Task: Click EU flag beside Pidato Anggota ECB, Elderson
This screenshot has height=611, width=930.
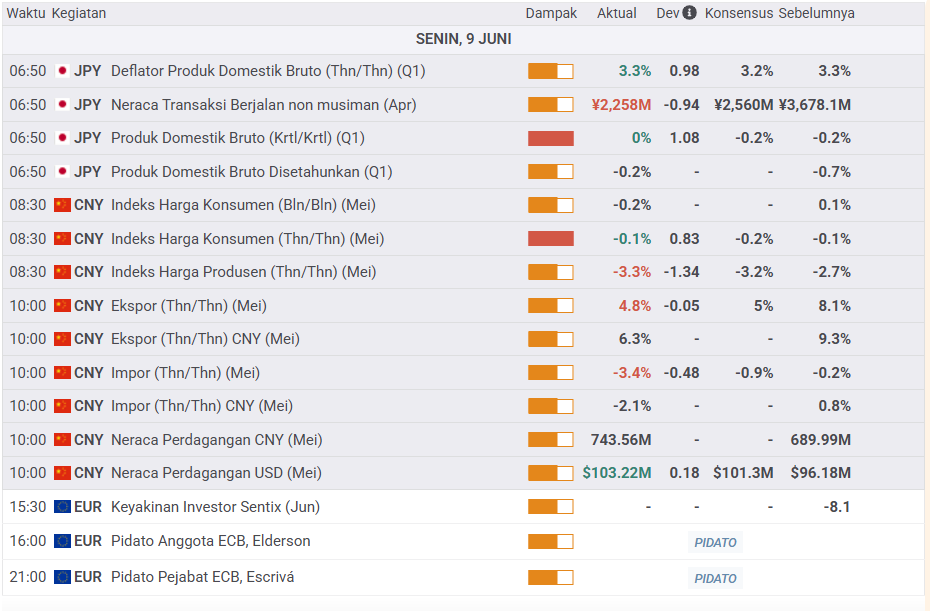Action: (62, 541)
